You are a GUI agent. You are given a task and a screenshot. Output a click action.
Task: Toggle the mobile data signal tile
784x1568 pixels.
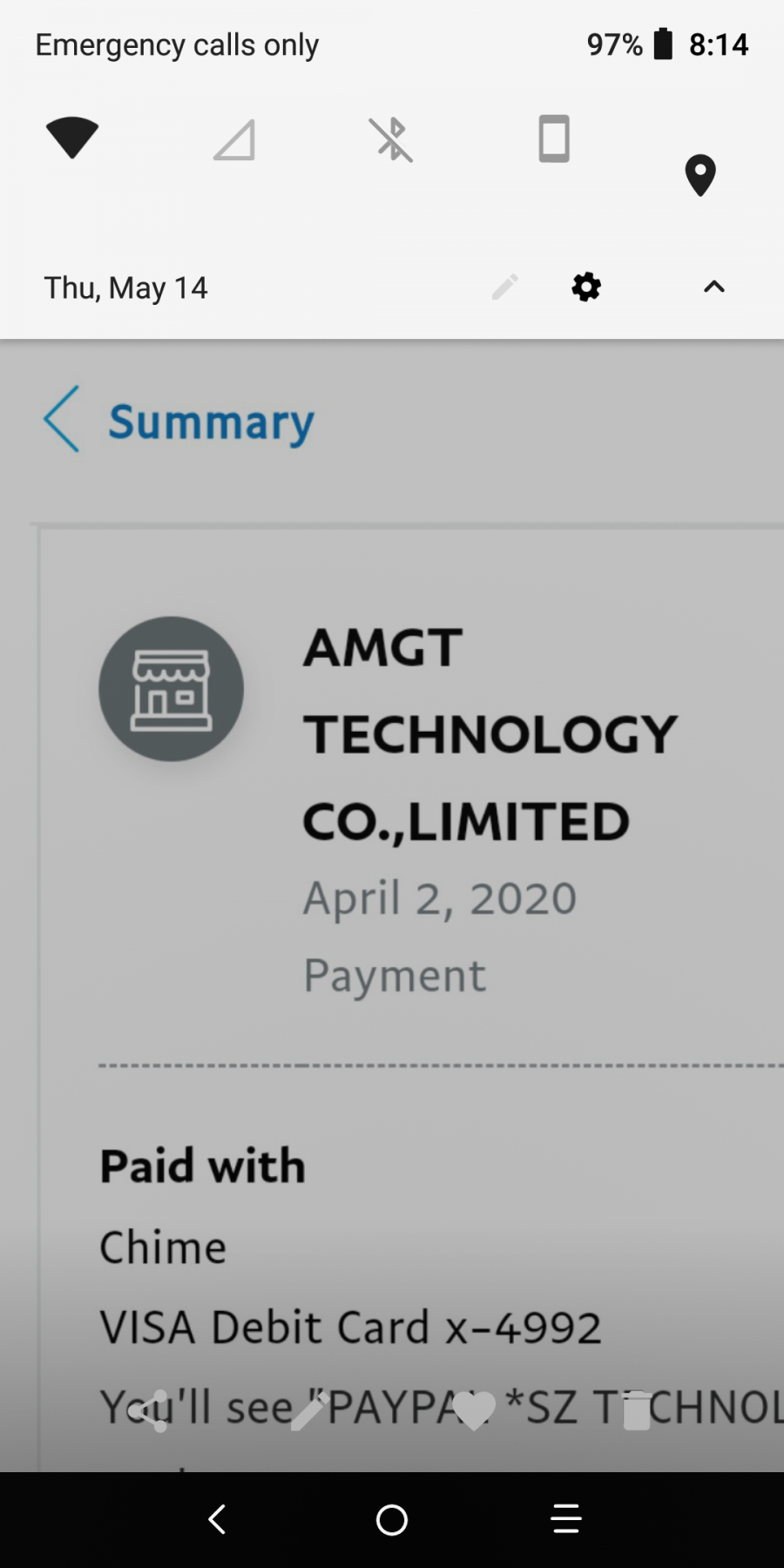[x=233, y=139]
